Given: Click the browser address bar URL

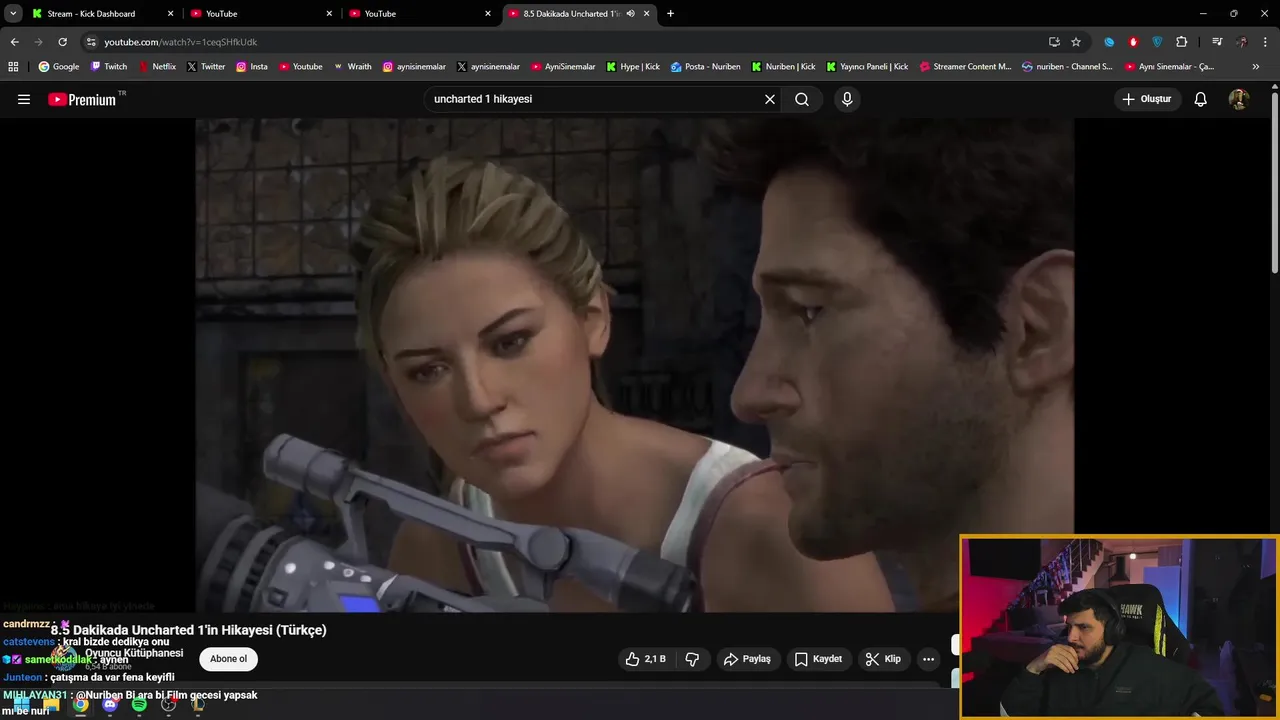Looking at the screenshot, I should [x=181, y=42].
